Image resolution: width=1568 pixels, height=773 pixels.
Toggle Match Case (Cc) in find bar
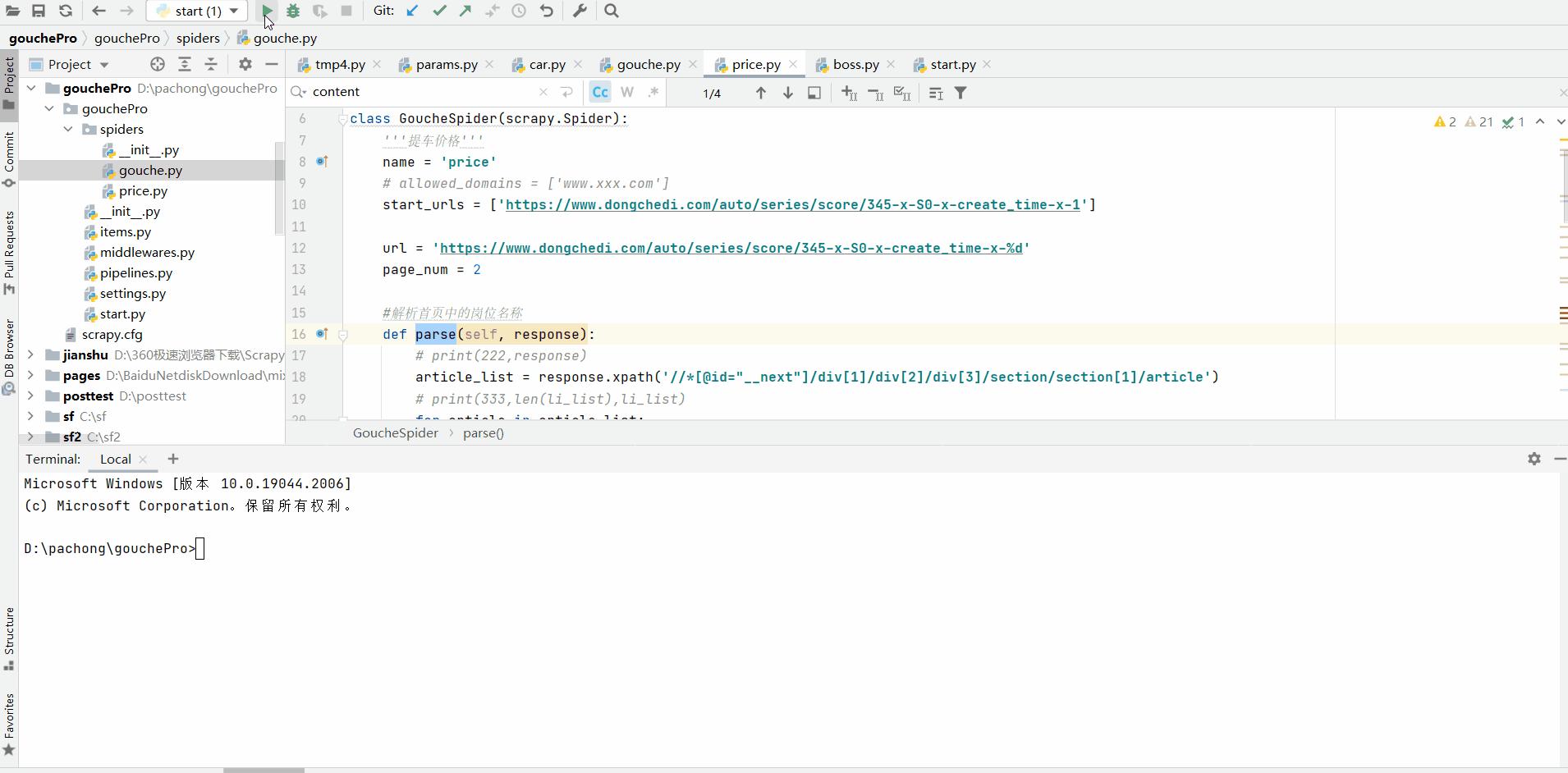[600, 93]
